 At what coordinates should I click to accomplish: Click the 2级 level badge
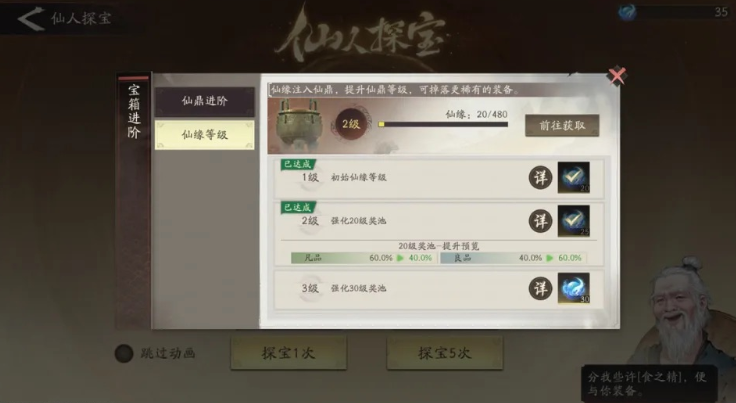click(x=351, y=124)
